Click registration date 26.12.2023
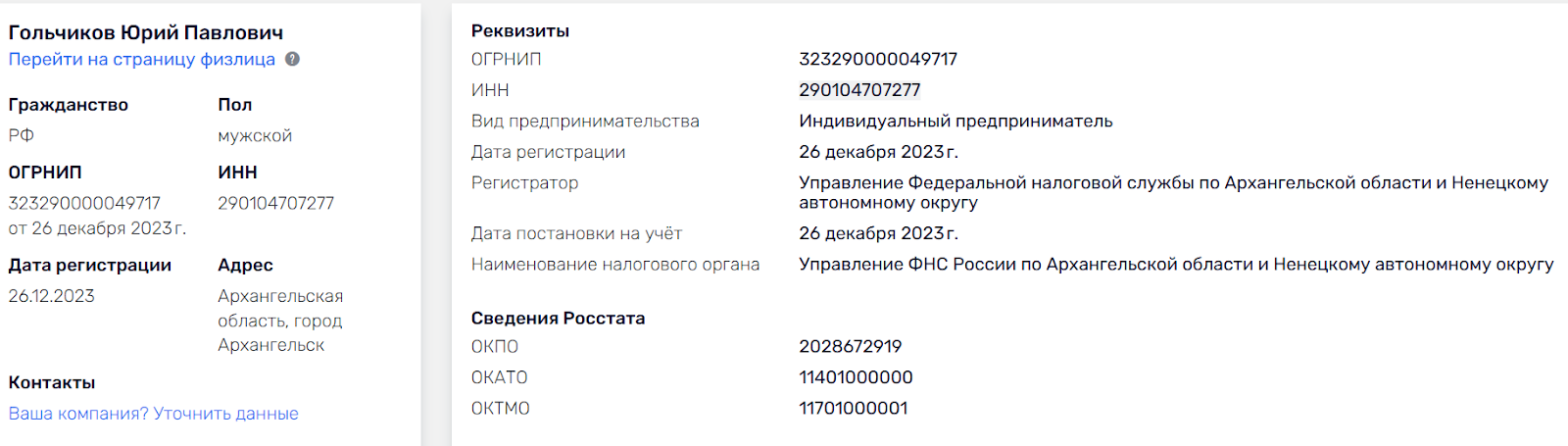The image size is (1568, 446). point(52,296)
